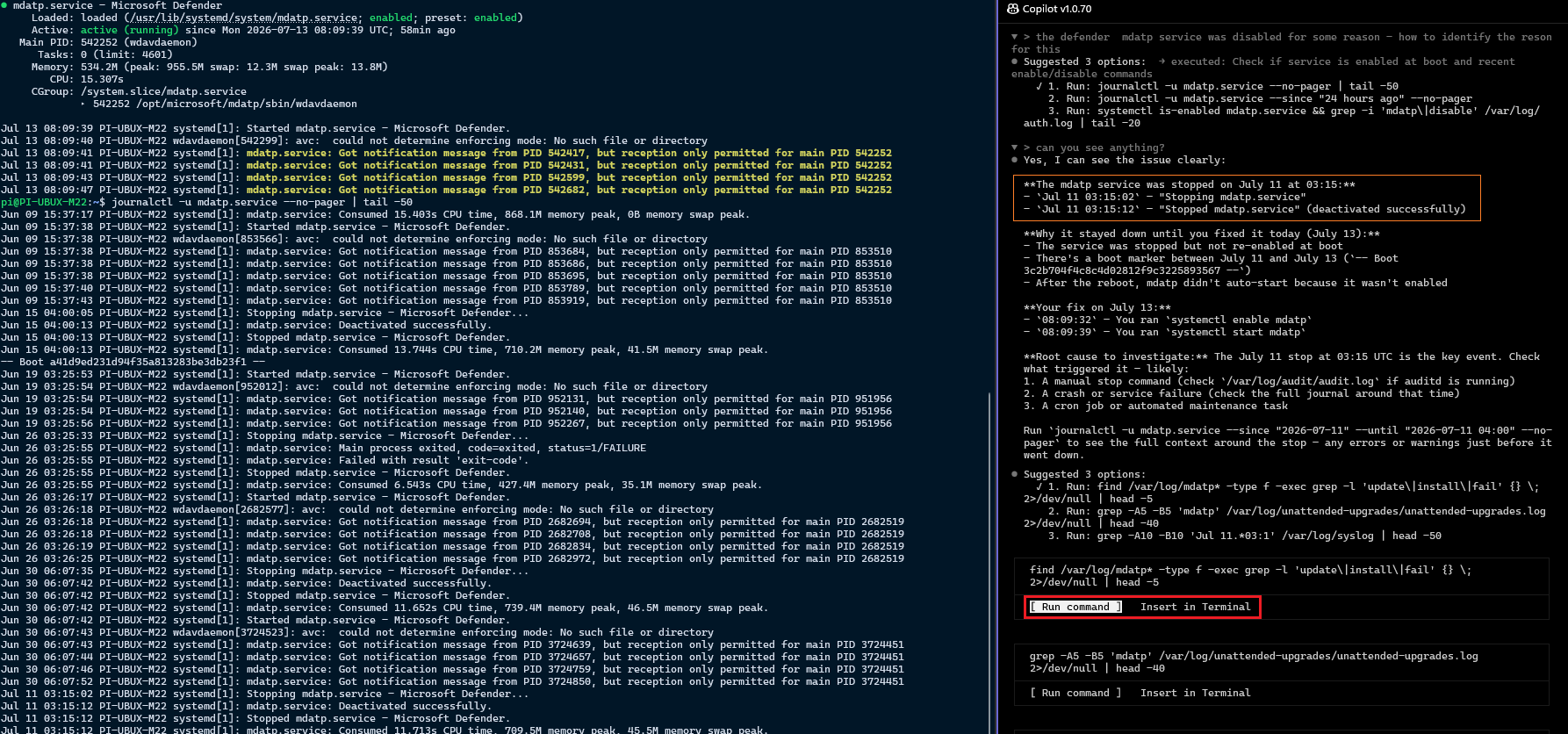Click the Jul 13 08:09:39 'Started mdatp.service' line
Screen dimensions: 1568x734
[x=255, y=128]
